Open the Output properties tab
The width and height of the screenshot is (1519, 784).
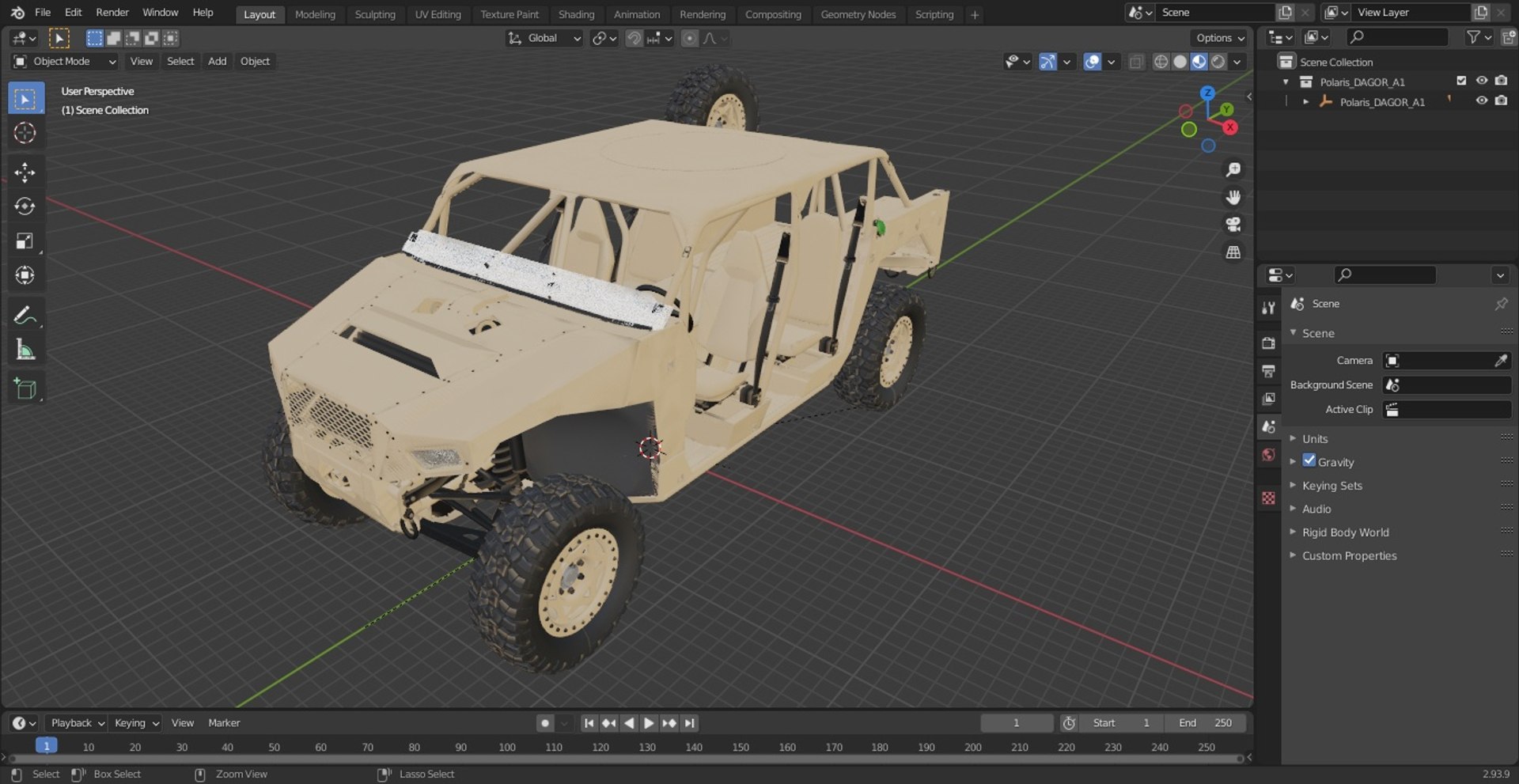pos(1269,371)
